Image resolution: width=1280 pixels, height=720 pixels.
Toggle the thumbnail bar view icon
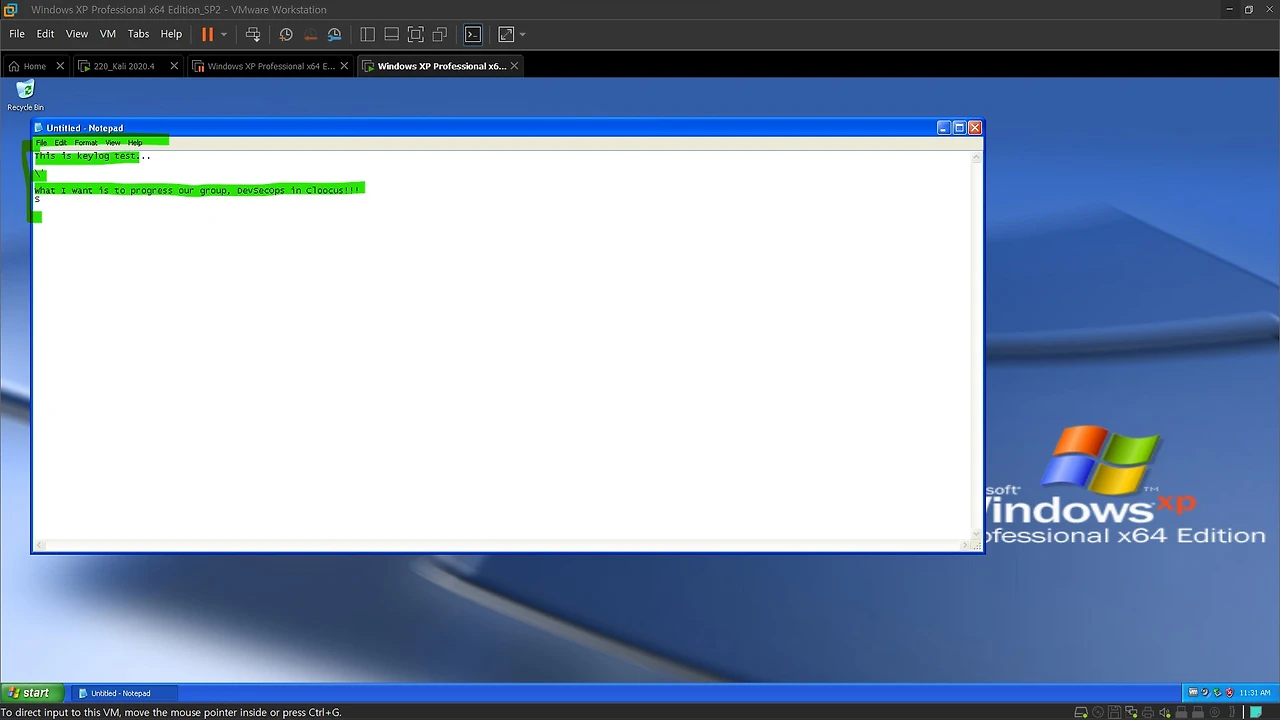[391, 34]
